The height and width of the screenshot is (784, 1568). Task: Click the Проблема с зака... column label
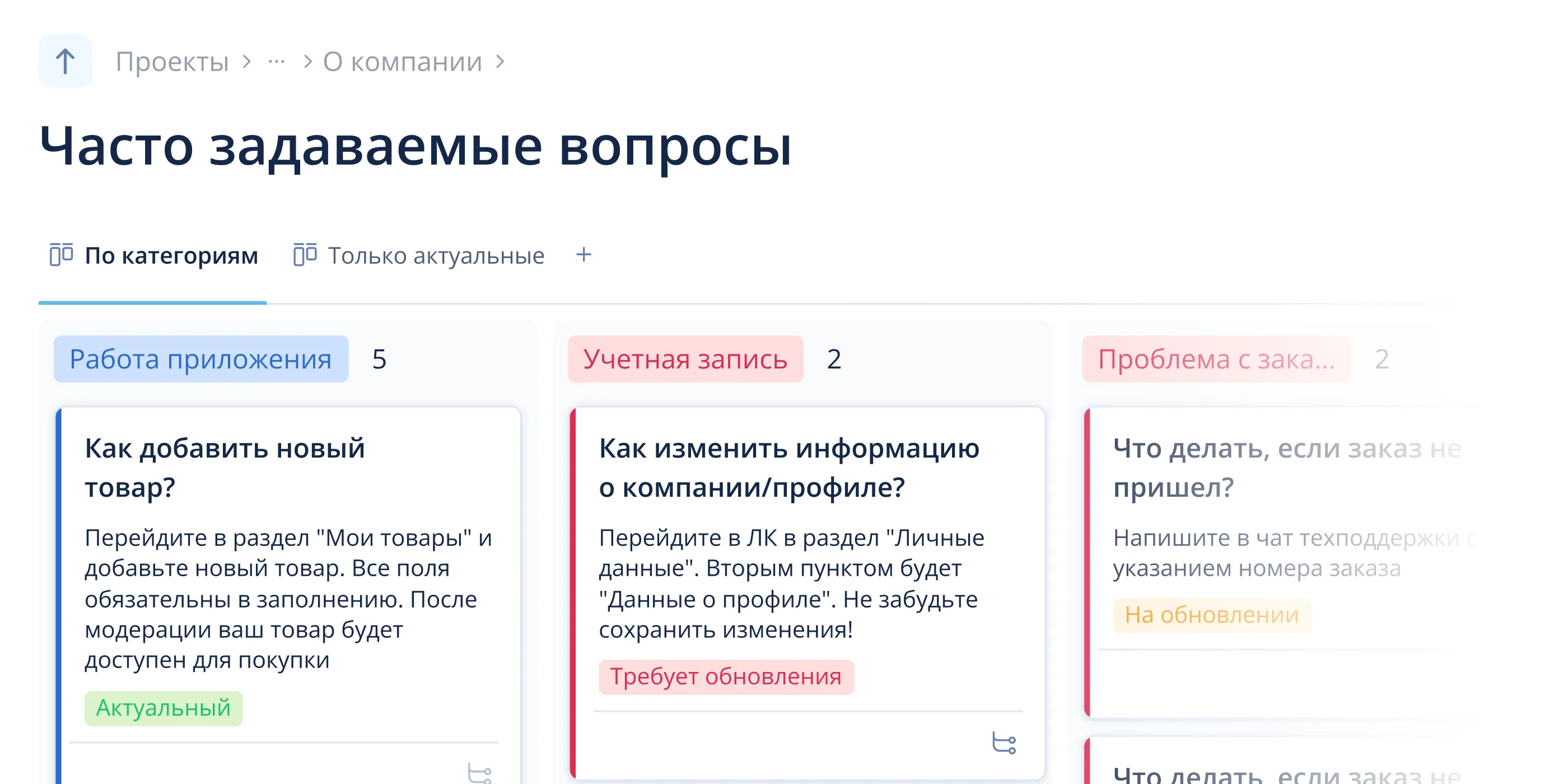tap(1216, 359)
